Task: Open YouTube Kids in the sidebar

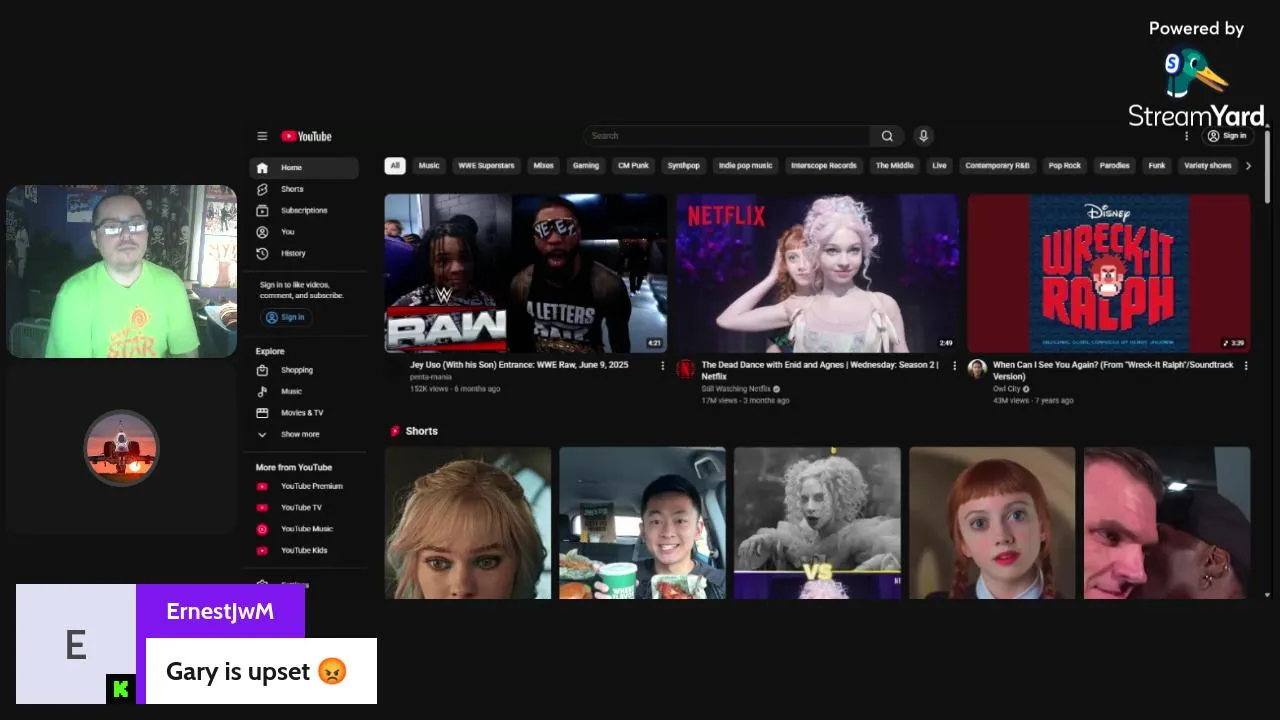Action: click(304, 550)
